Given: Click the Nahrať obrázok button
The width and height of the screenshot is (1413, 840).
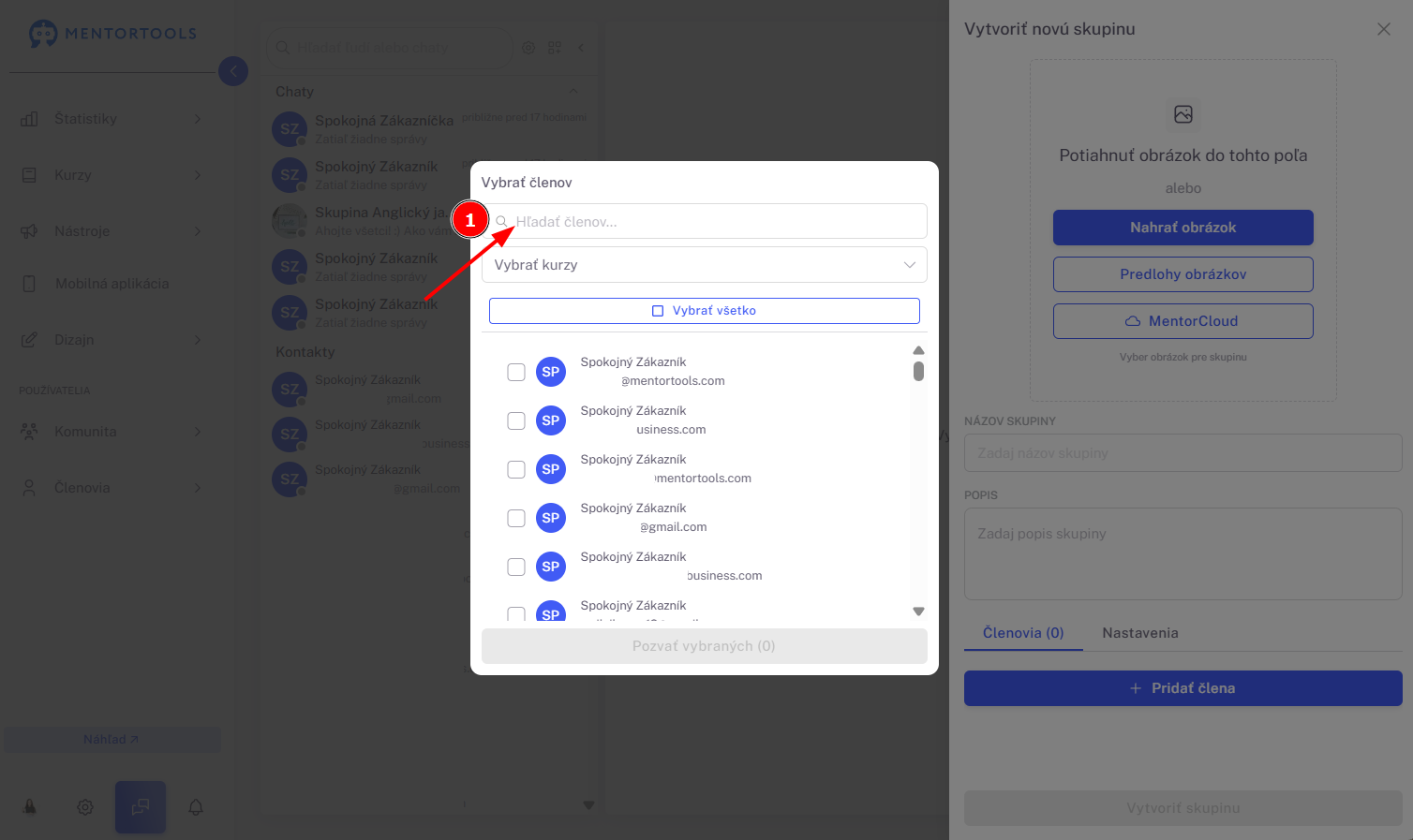Looking at the screenshot, I should coord(1183,228).
